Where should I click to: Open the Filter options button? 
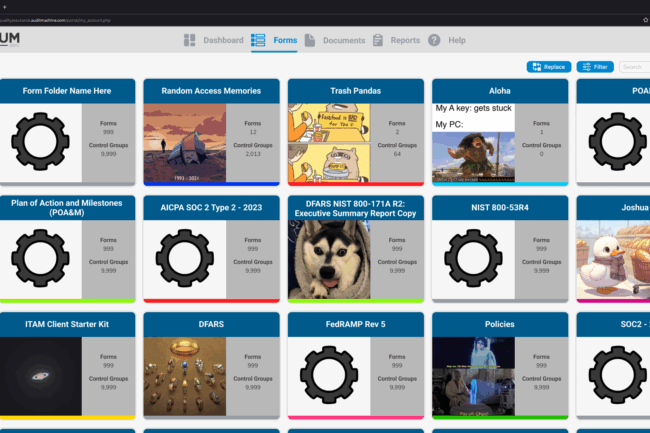click(596, 67)
